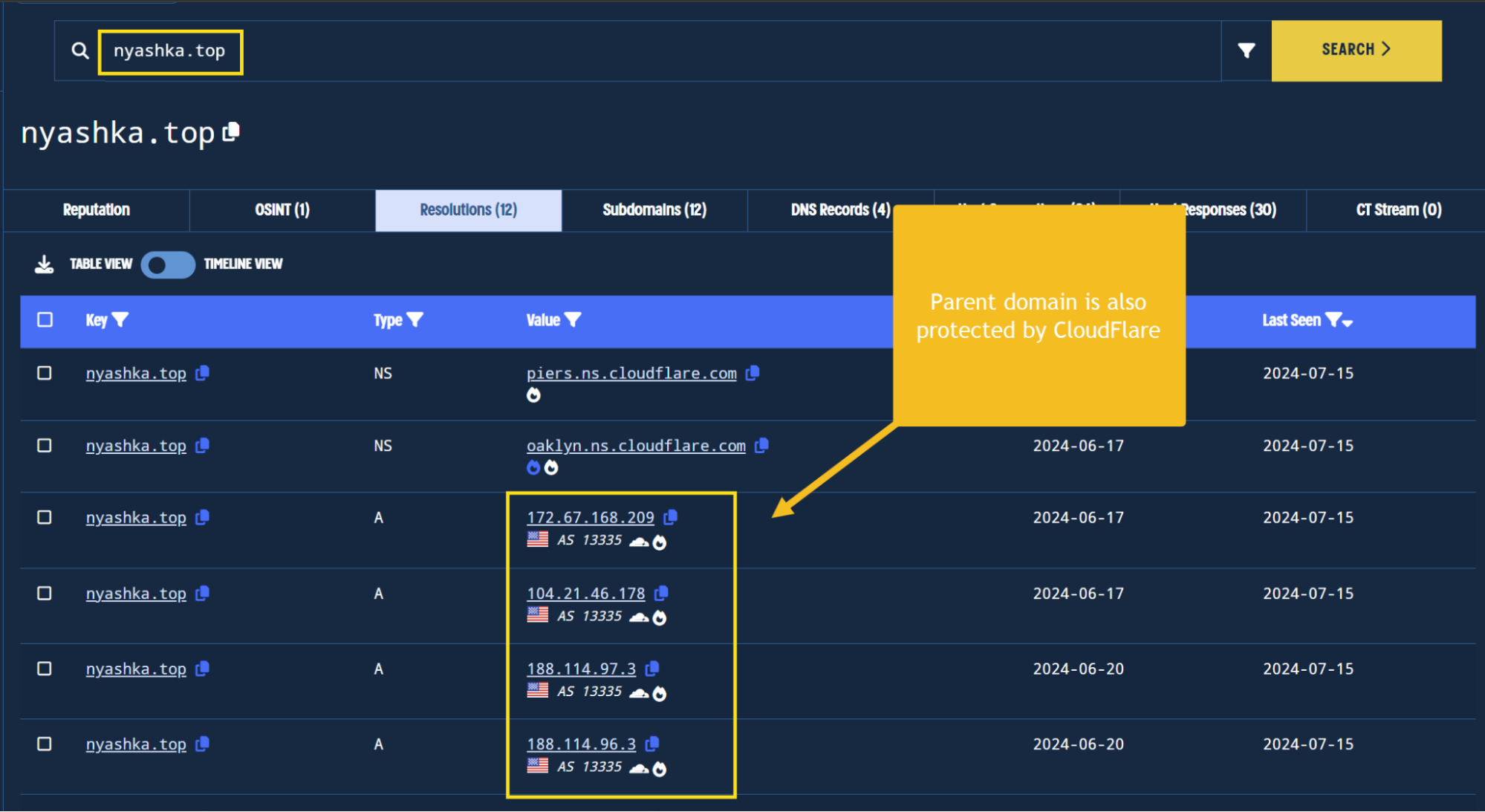Screen dimensions: 1485x812
Task: Open the search filter funnel icon
Action: 1247,51
